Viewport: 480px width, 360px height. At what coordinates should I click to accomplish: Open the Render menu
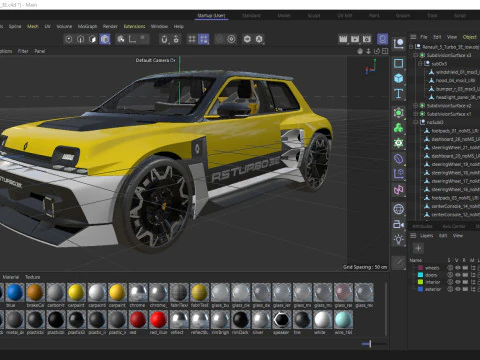tap(110, 26)
